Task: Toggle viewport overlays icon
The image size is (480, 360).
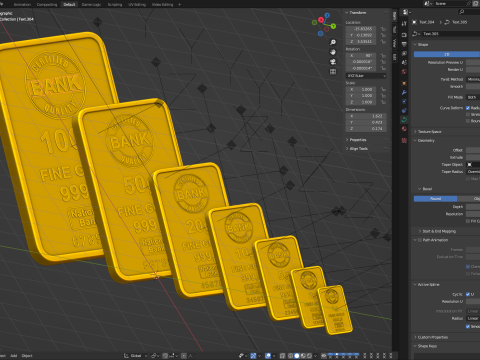Action: pyautogui.click(x=268, y=356)
